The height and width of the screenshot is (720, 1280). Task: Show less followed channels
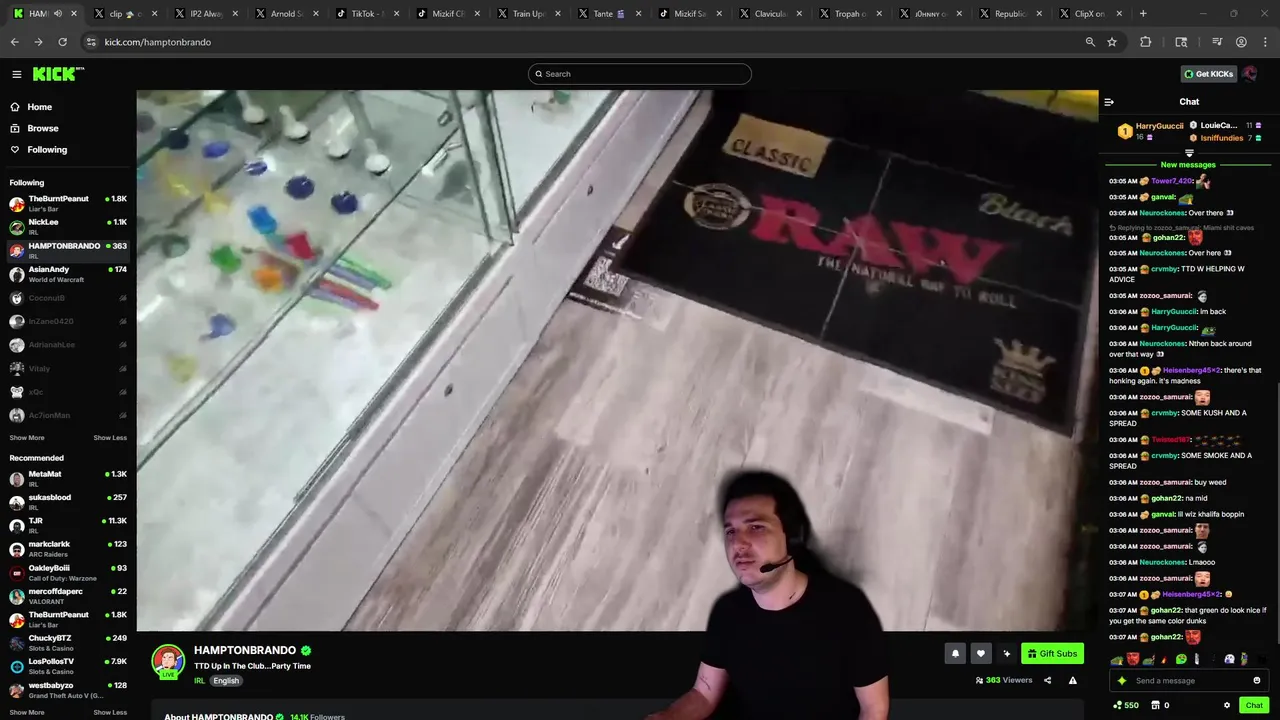(x=110, y=438)
